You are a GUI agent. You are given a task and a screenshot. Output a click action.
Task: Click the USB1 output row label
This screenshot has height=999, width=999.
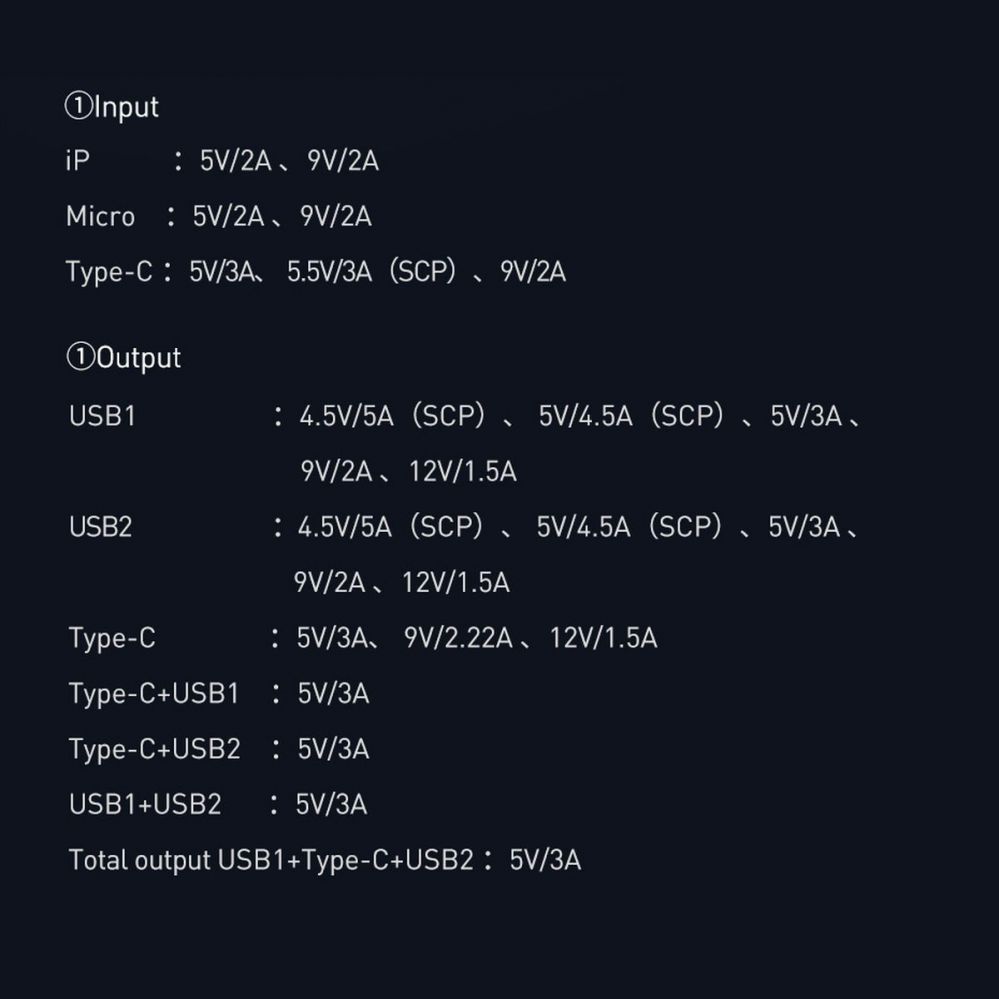[102, 416]
